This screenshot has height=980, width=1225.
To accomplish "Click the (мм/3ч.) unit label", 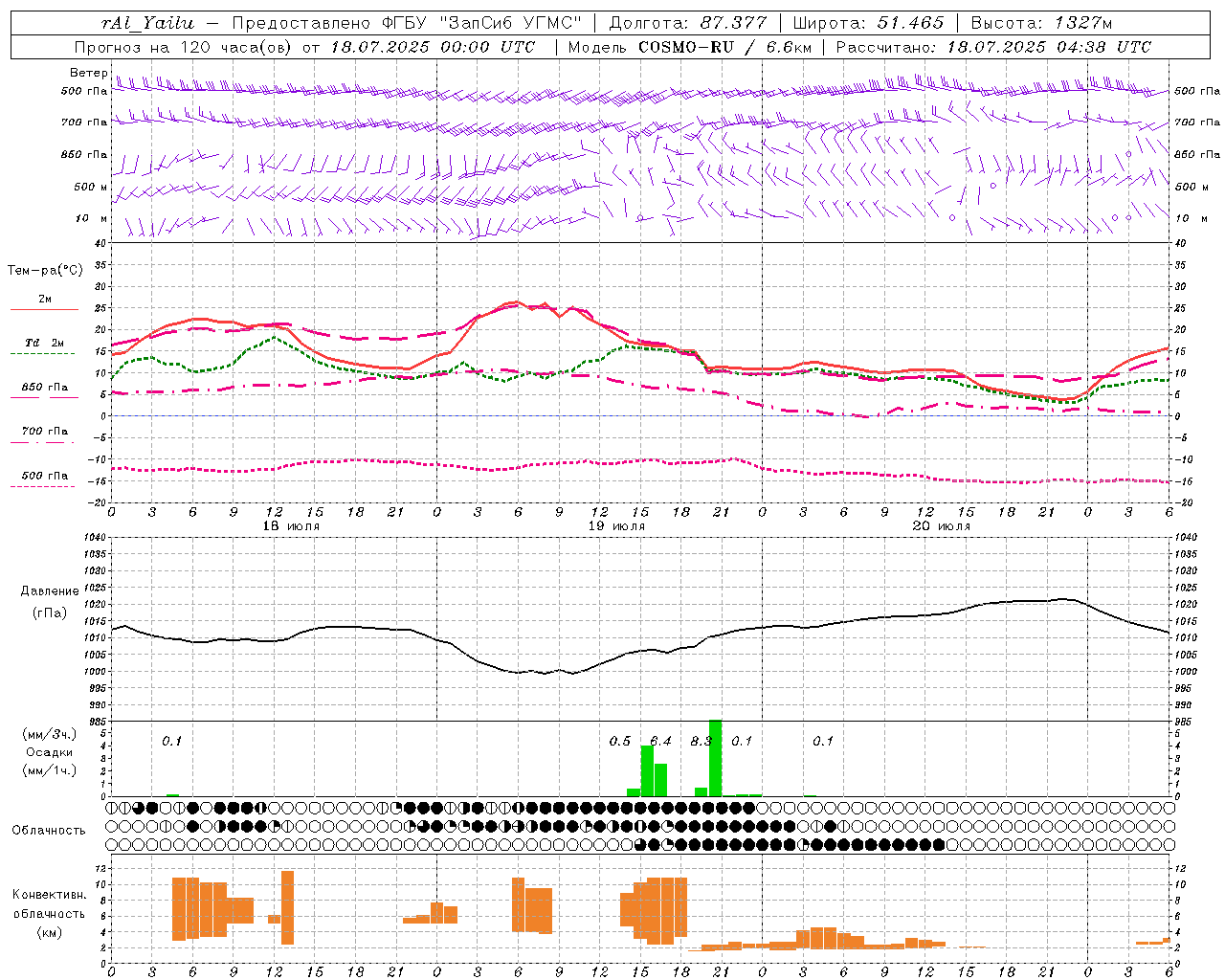I will (50, 734).
